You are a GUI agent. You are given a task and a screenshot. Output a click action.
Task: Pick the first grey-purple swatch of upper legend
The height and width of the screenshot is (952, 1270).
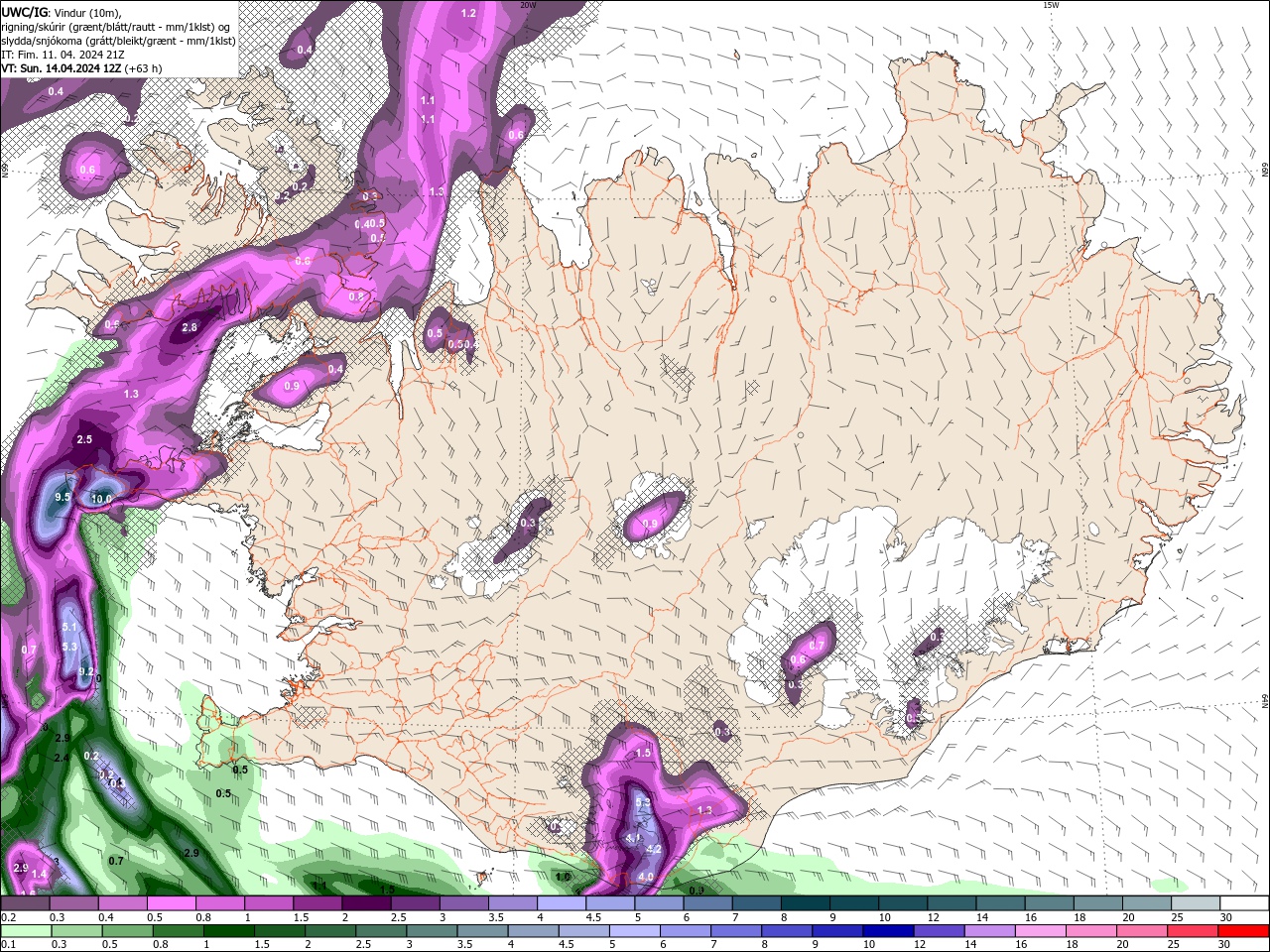pos(25,903)
